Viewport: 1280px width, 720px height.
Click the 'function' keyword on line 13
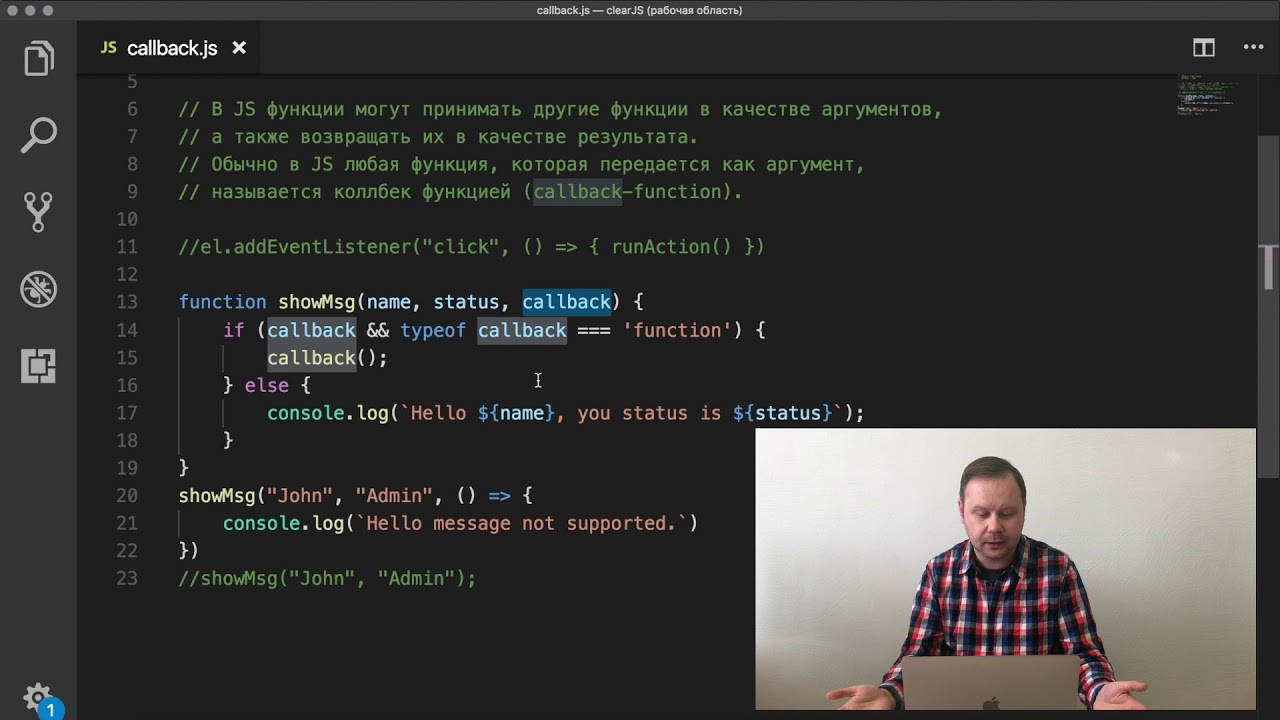pyautogui.click(x=222, y=302)
